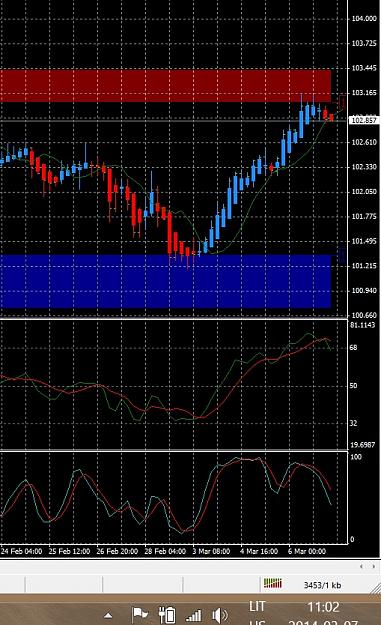Click the stochastic 0 level label

click(x=352, y=539)
